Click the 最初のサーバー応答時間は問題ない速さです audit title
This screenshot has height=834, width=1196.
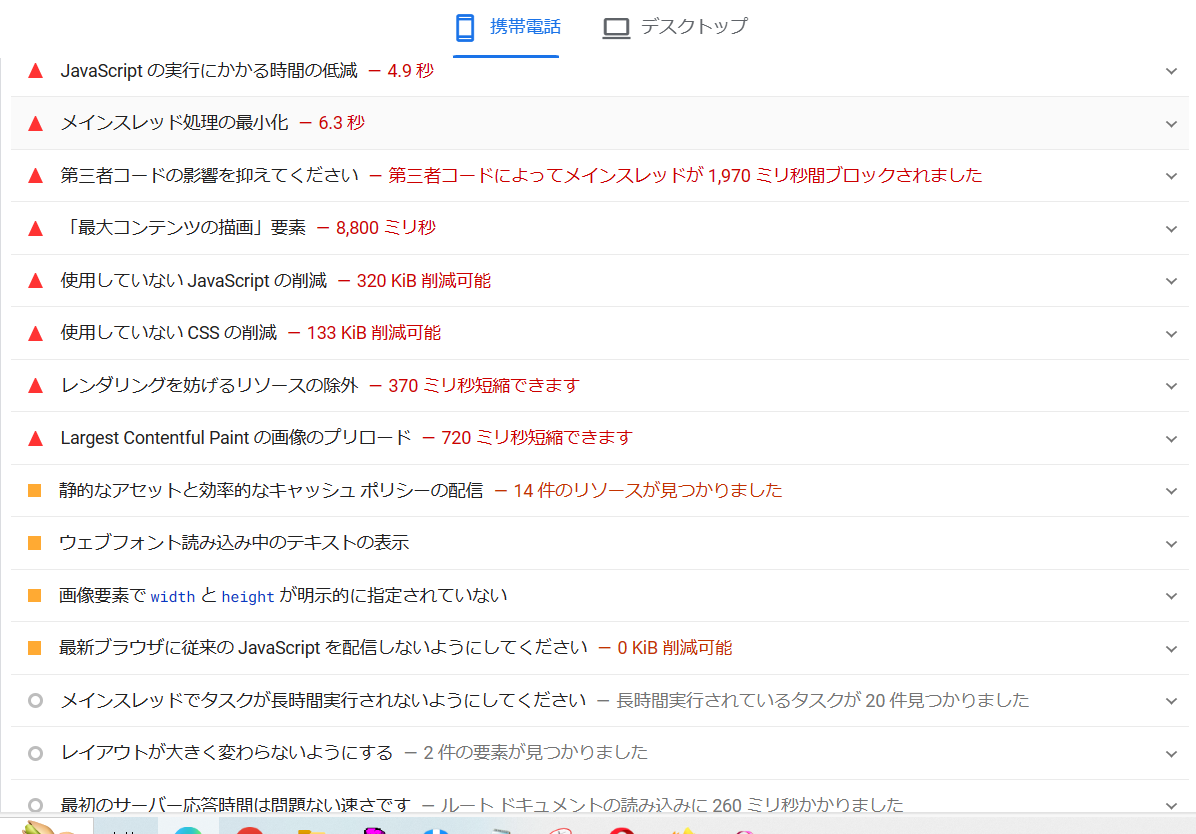235,805
